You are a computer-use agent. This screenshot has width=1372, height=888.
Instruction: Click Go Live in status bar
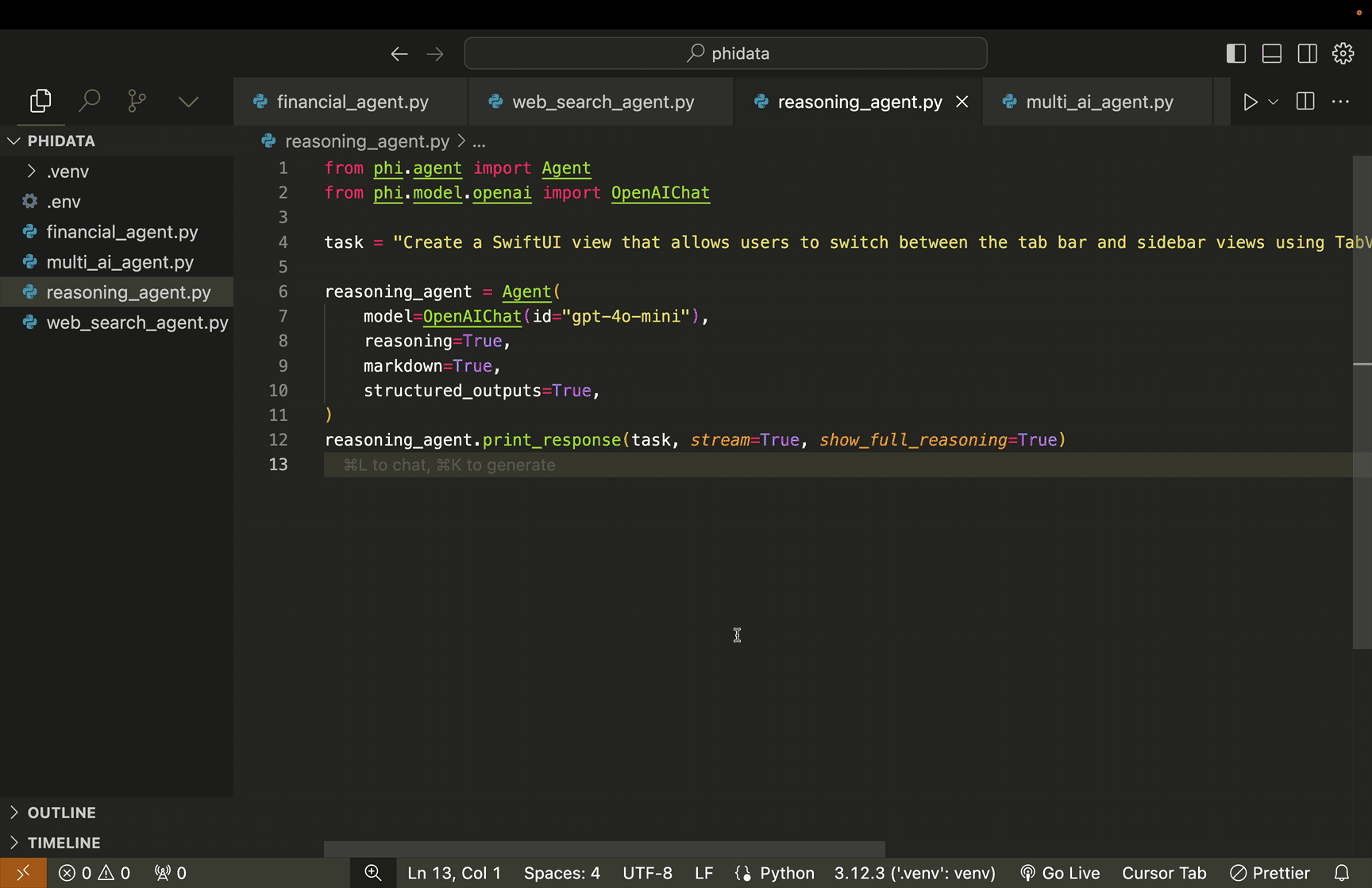(1060, 873)
